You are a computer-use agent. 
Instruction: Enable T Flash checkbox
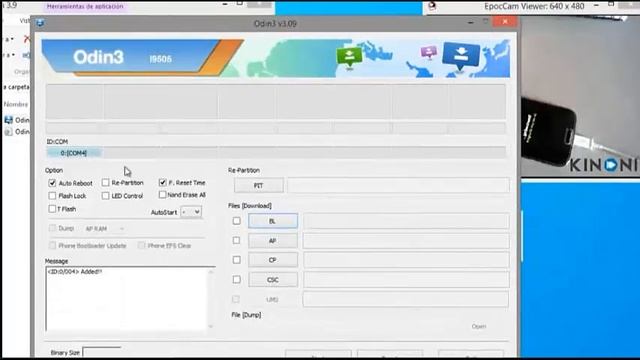52,209
